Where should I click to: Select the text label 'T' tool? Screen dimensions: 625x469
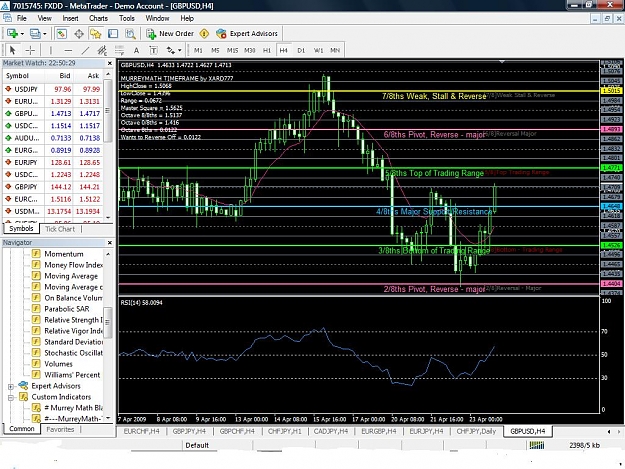click(x=153, y=50)
